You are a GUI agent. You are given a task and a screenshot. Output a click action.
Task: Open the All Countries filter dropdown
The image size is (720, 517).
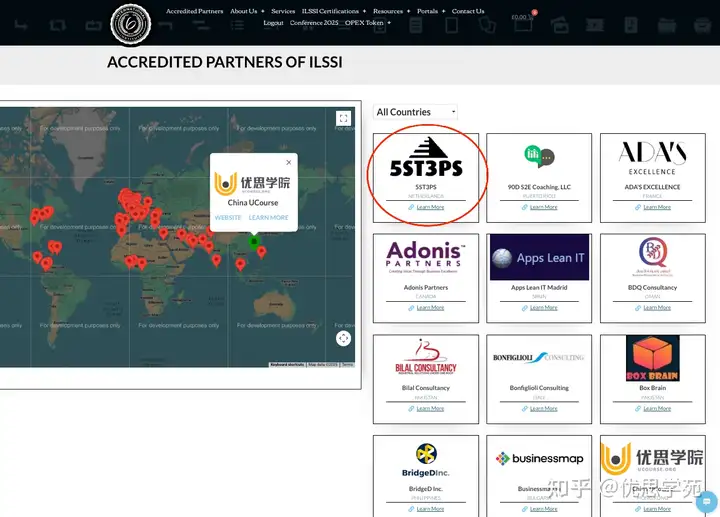click(x=415, y=112)
